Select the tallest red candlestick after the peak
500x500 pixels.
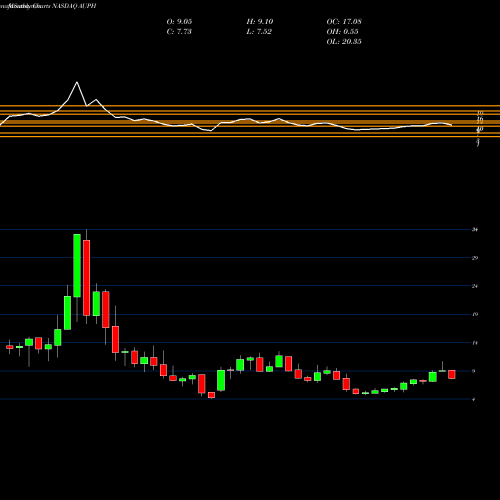86,278
